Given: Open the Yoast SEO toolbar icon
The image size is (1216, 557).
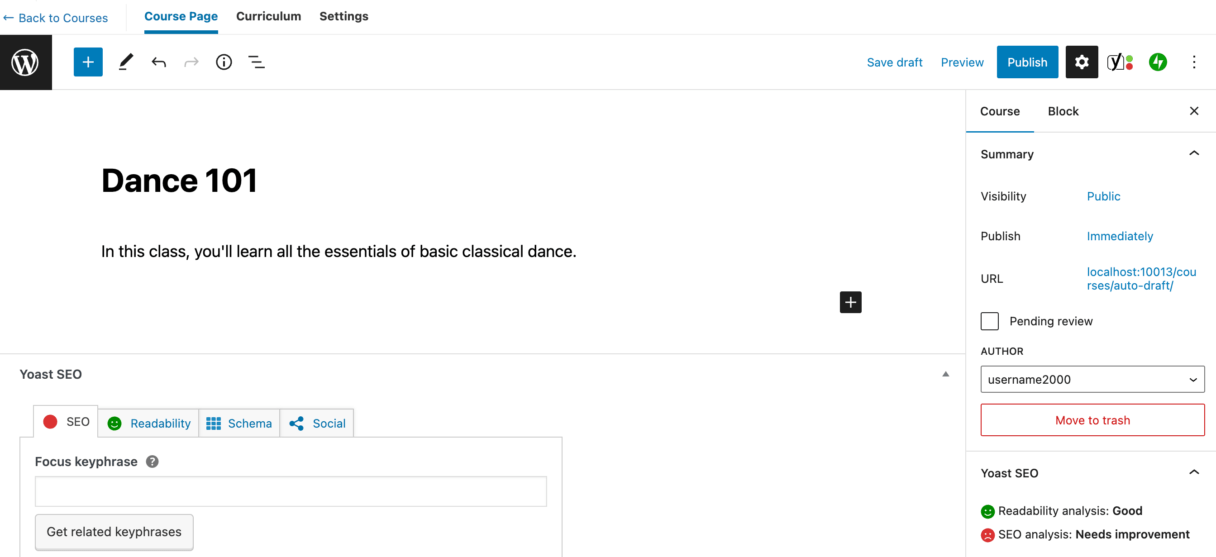Looking at the screenshot, I should [1119, 62].
